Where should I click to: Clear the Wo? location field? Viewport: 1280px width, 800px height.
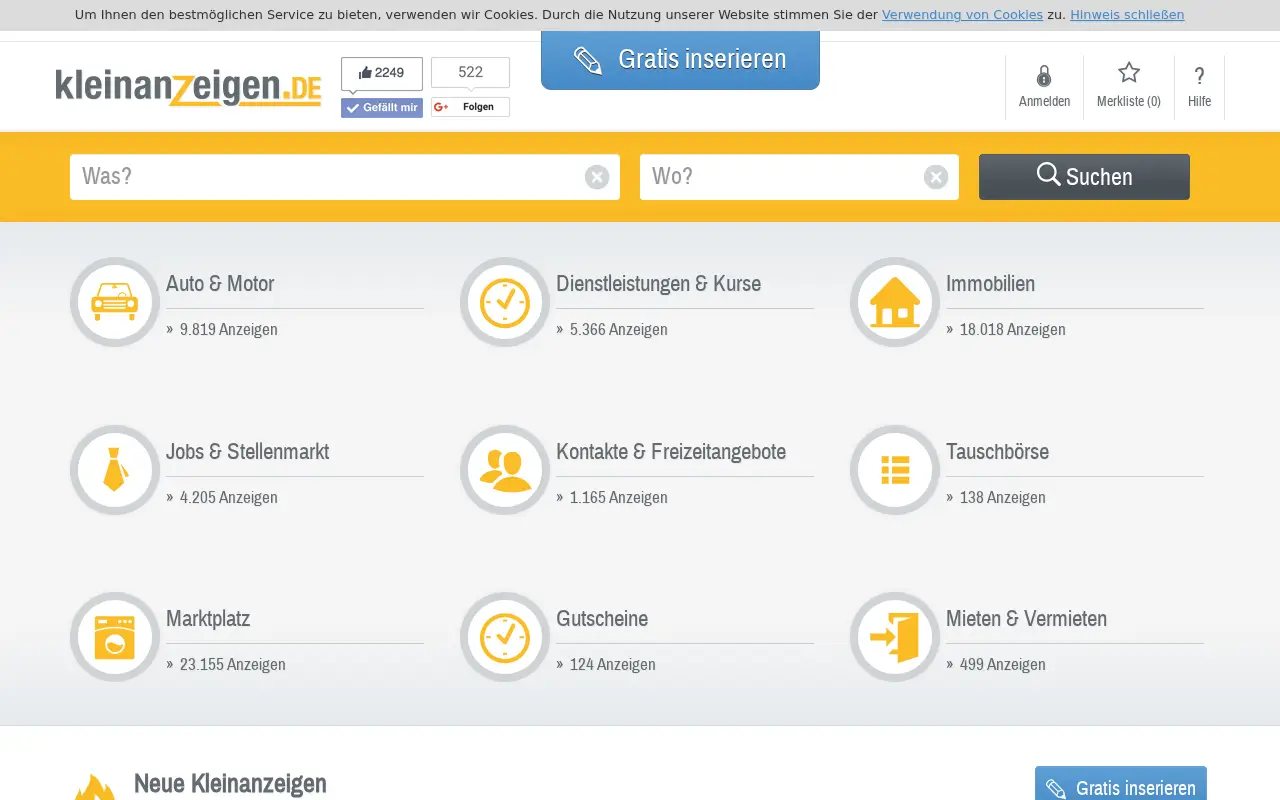point(936,177)
